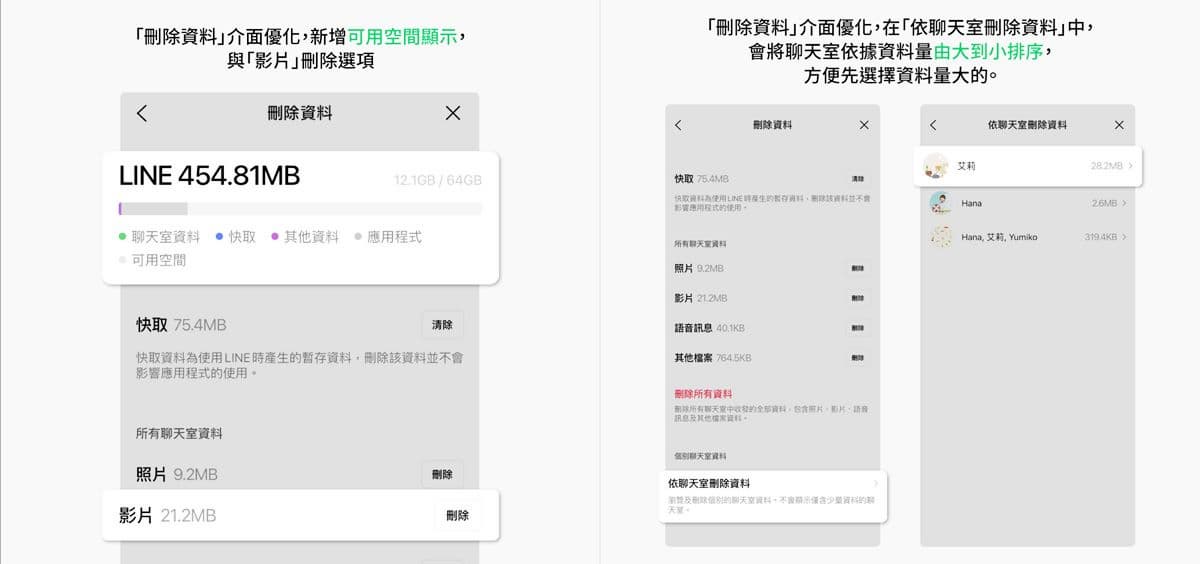Tap 清除 for 快取 in small 刪除資料 screen
This screenshot has width=1200, height=564.
tap(858, 178)
